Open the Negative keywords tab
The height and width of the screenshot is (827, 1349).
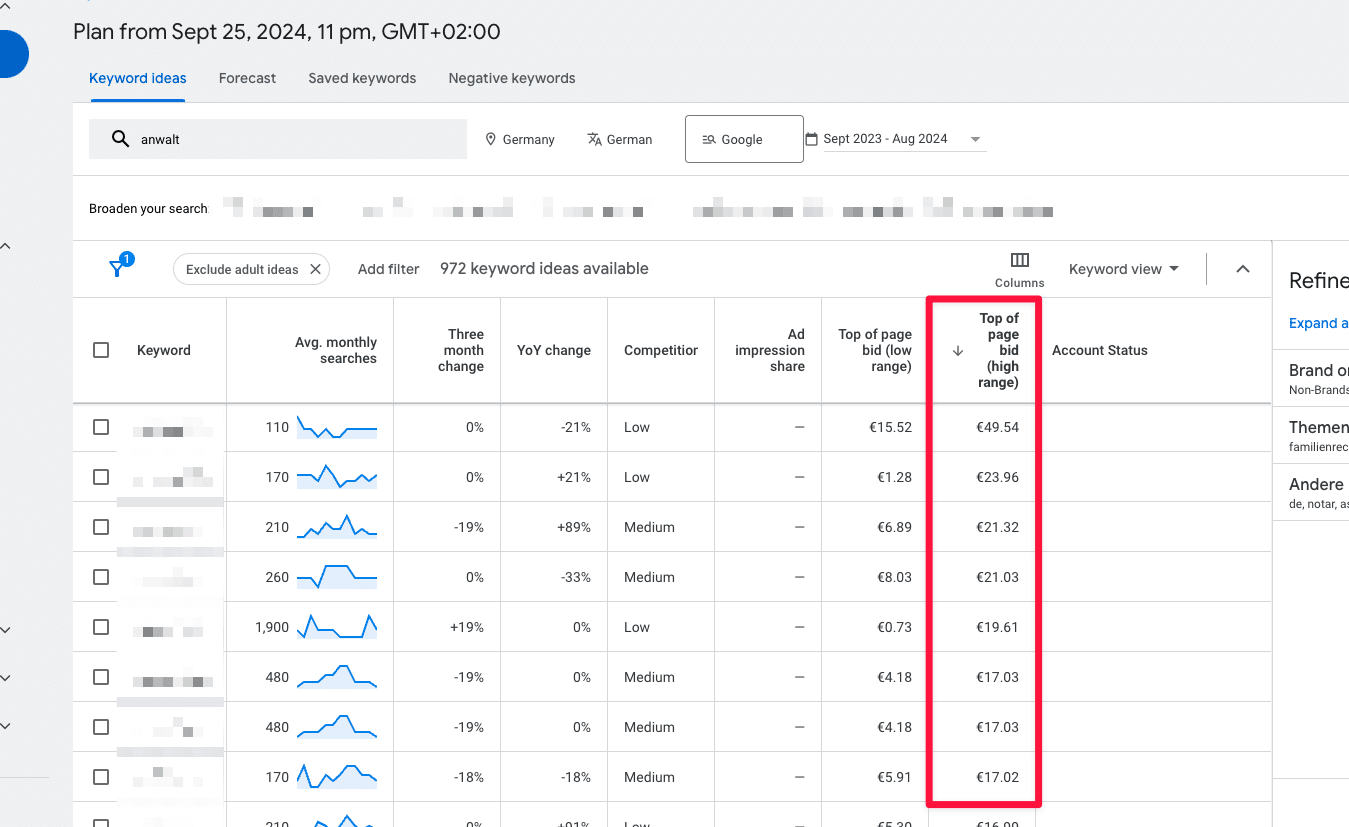[512, 78]
